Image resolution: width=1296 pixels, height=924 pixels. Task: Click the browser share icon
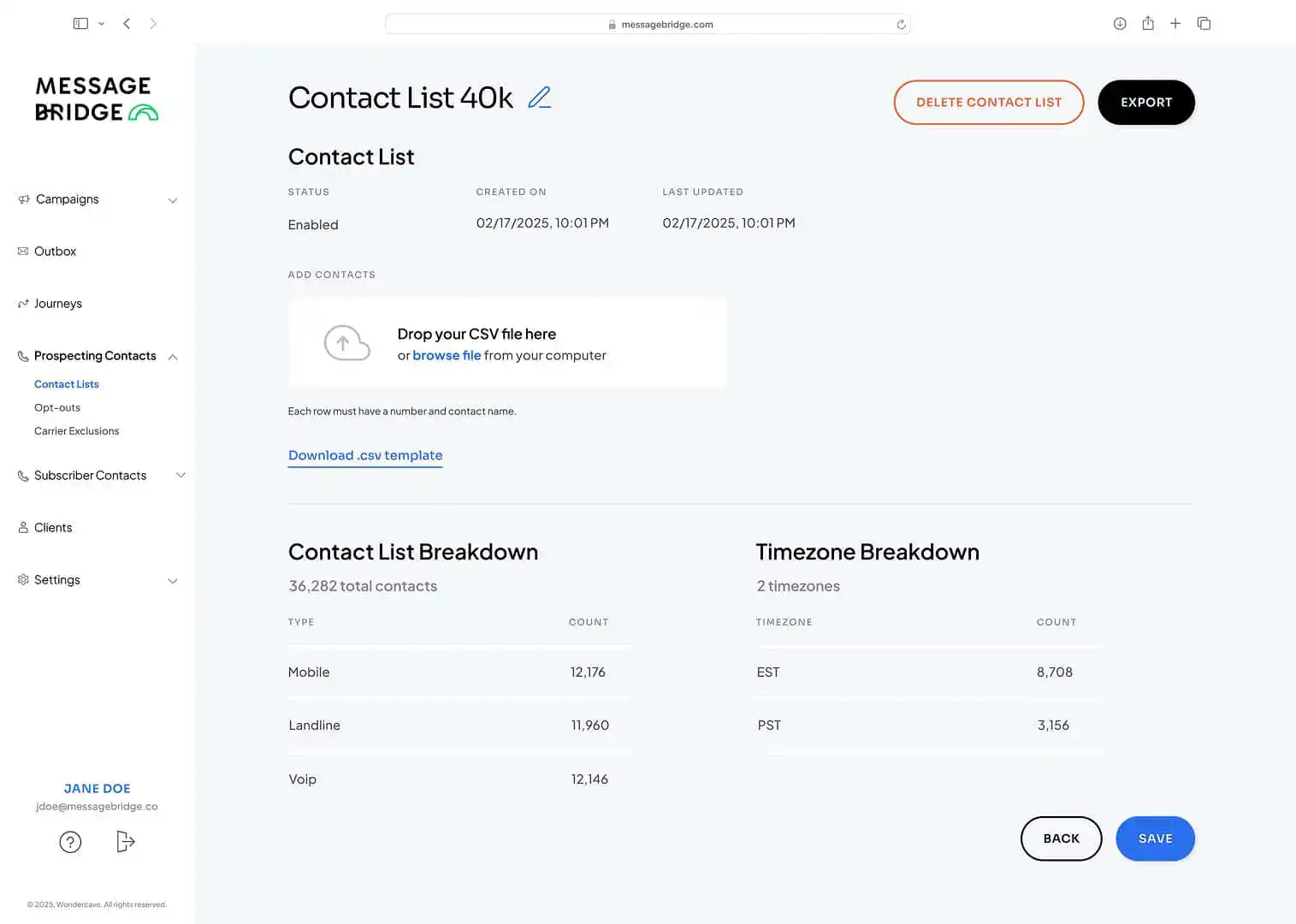(1148, 24)
